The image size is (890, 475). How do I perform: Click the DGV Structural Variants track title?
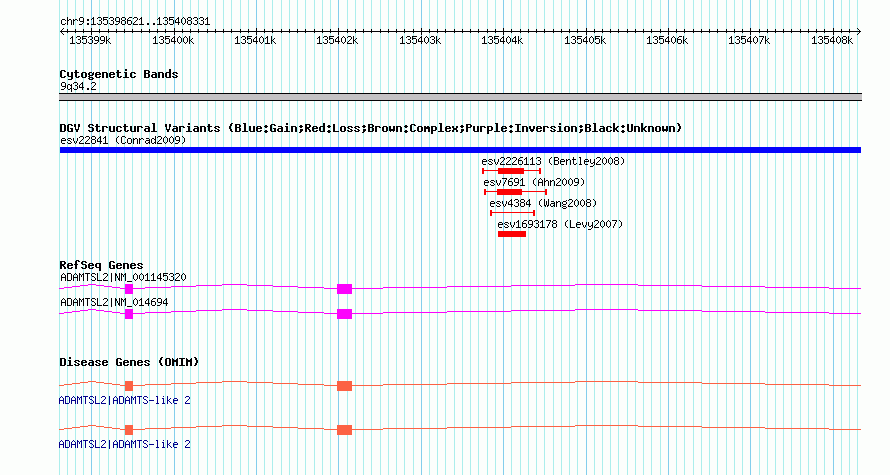pyautogui.click(x=371, y=128)
